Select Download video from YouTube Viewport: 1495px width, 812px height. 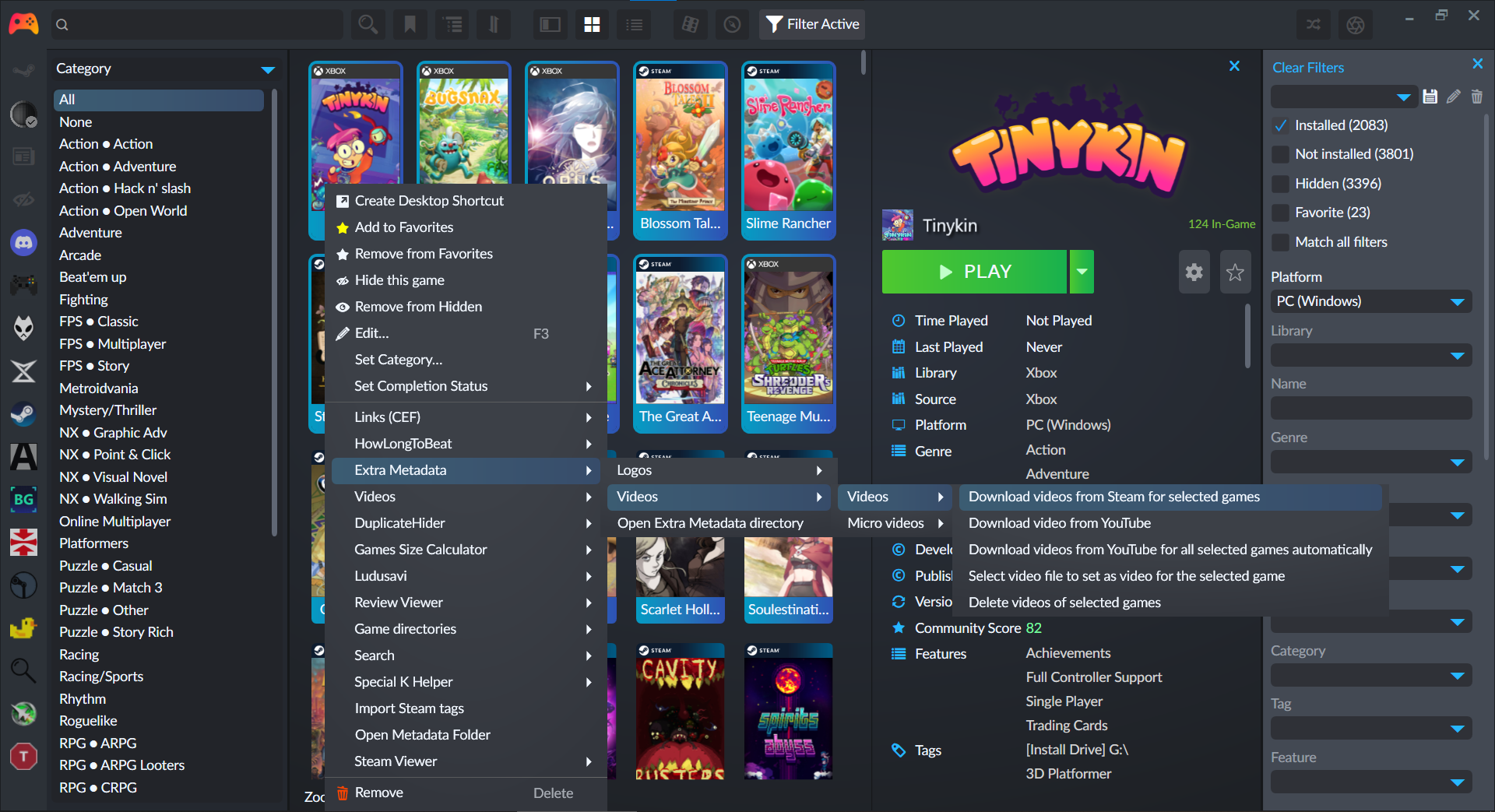1171,523
